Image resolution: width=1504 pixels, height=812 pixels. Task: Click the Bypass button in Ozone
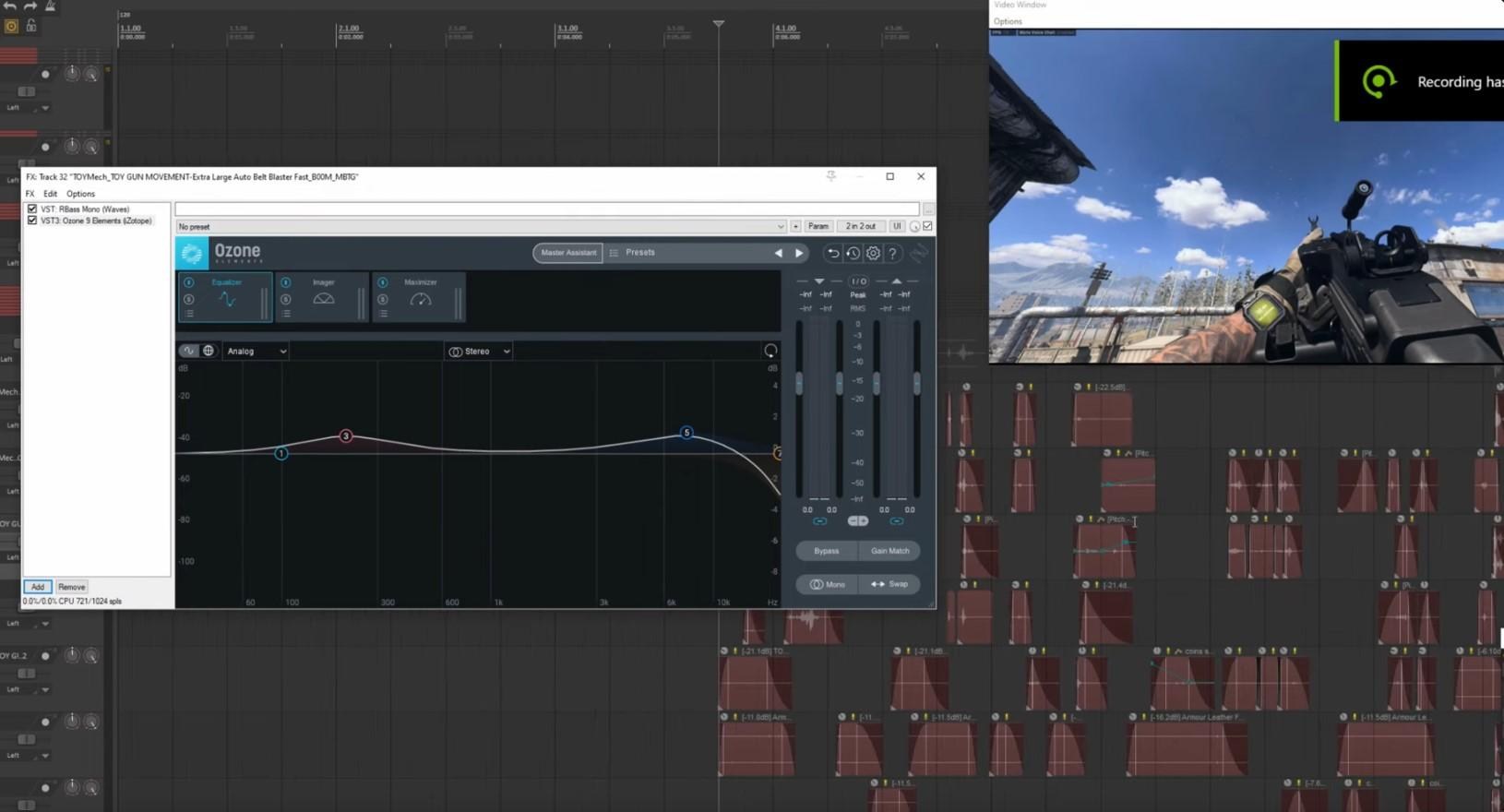click(x=827, y=551)
